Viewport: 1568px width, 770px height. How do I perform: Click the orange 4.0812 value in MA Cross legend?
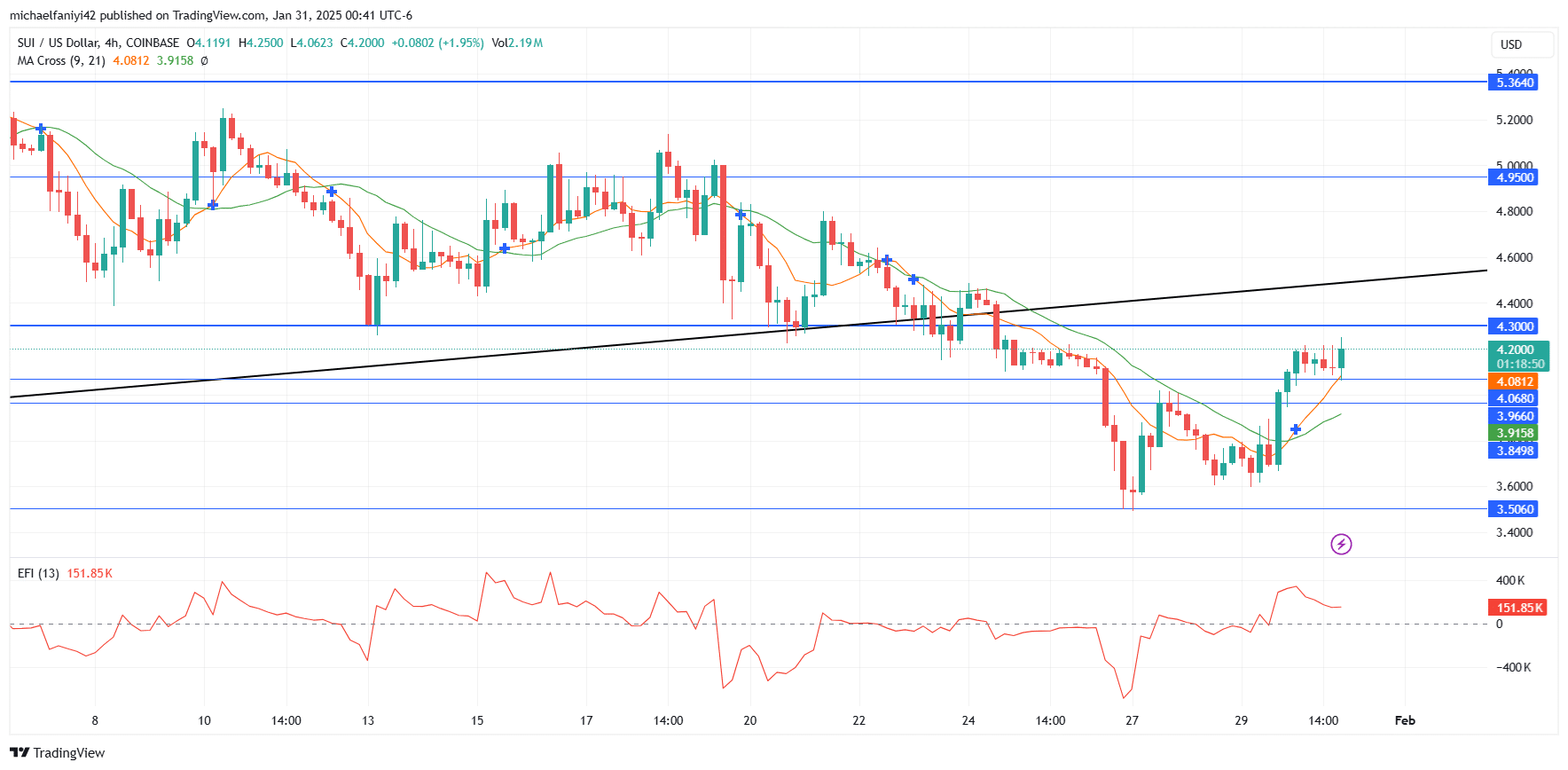pos(131,60)
